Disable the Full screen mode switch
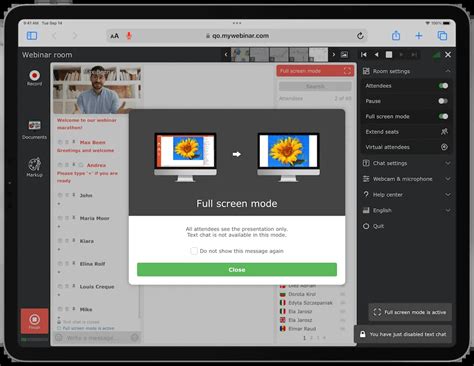This screenshot has height=366, width=474. click(443, 116)
